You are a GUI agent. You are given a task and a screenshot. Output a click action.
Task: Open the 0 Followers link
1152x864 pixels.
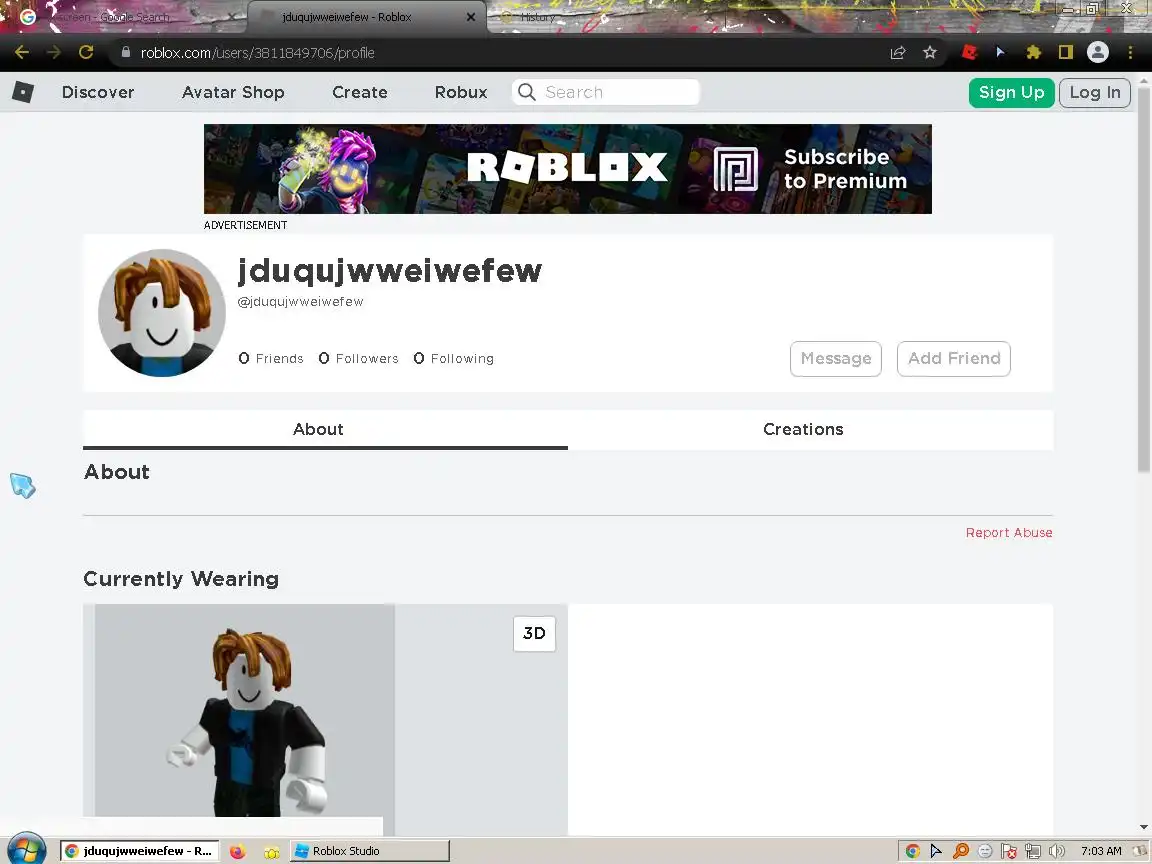(359, 359)
